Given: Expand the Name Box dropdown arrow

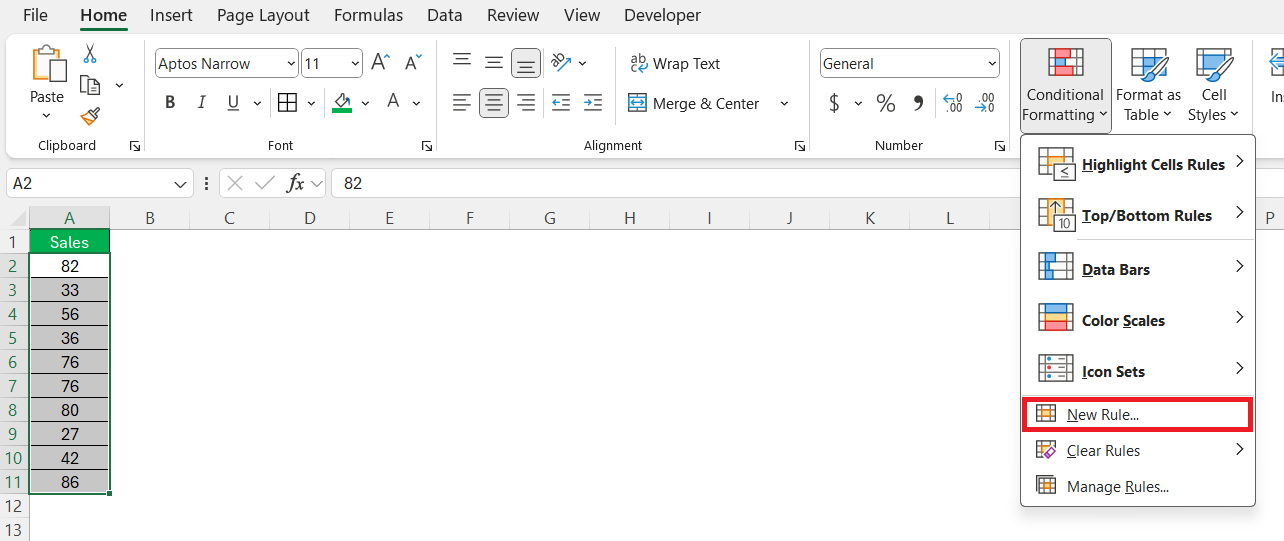Looking at the screenshot, I should pyautogui.click(x=181, y=184).
